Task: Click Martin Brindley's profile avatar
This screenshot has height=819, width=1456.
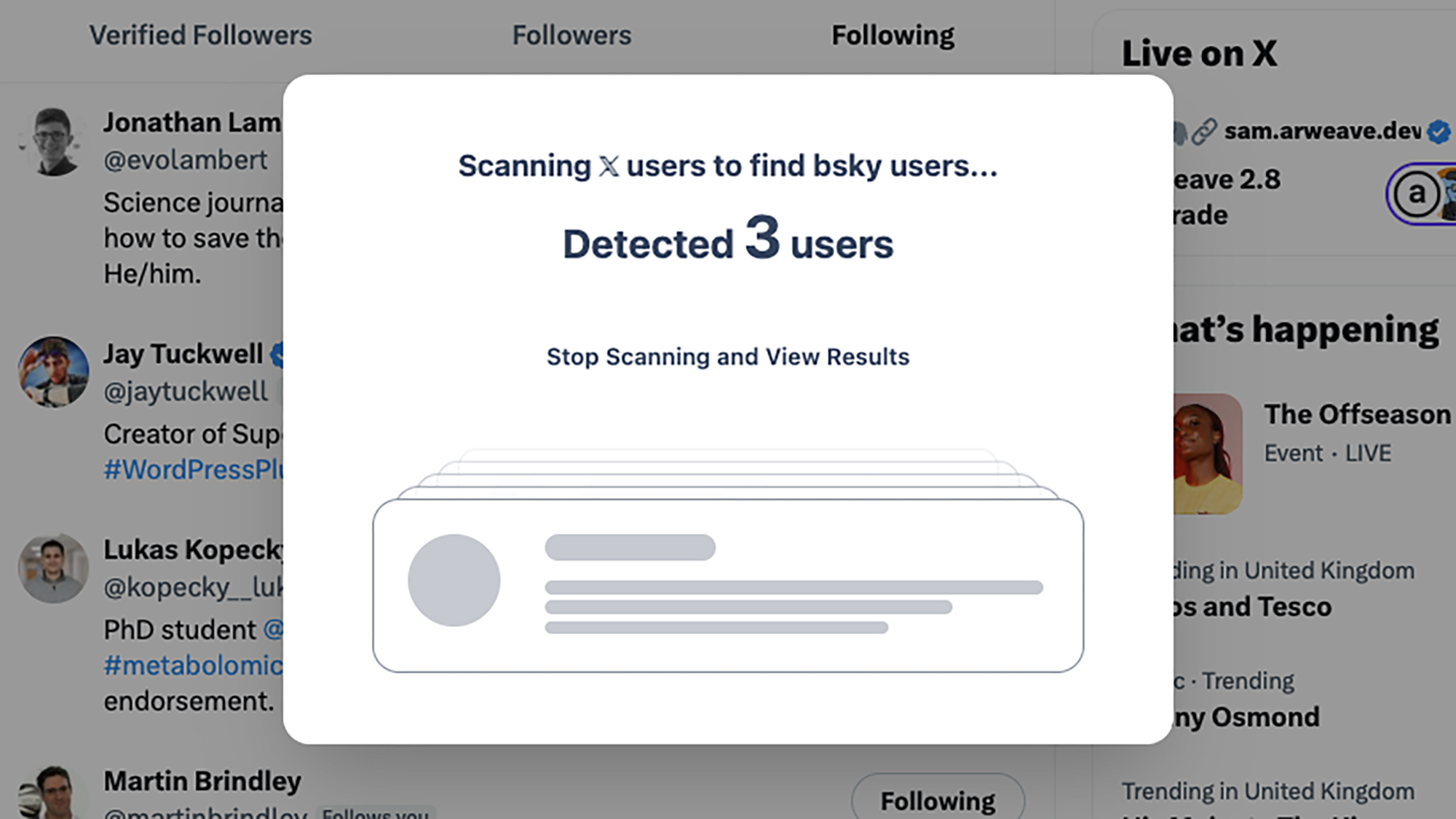Action: point(53,794)
